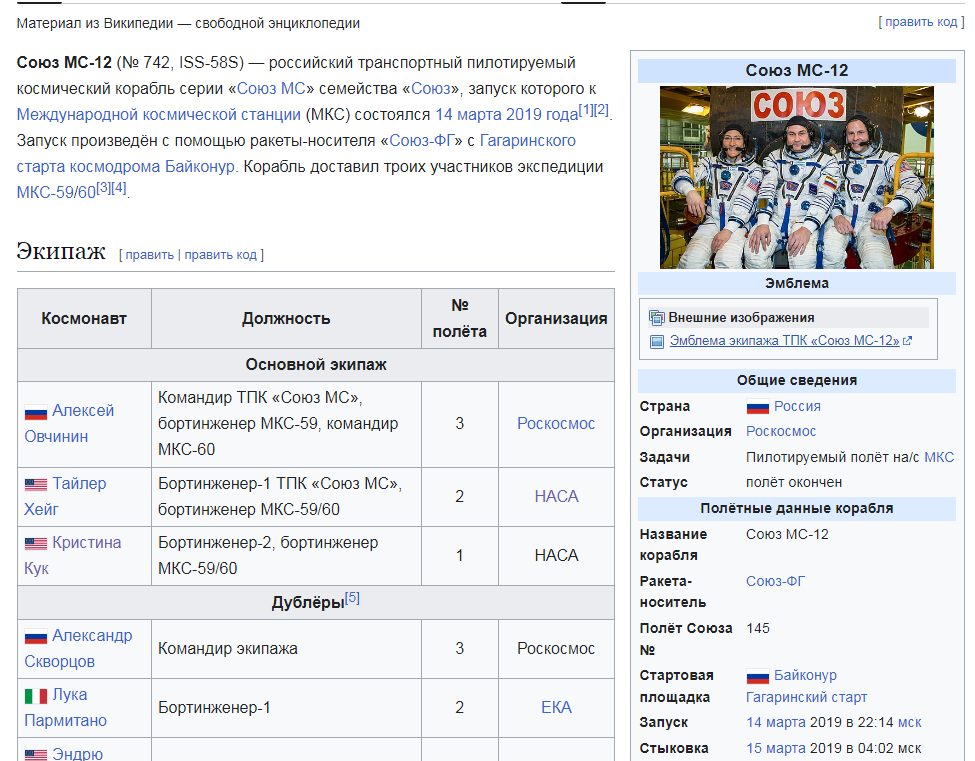Open the Союз МС series link
The width and height of the screenshot is (975, 761).
271,88
